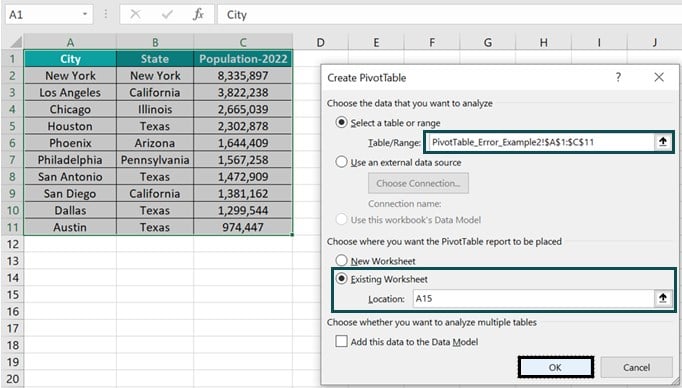Click the Austin cell
The image size is (682, 388).
pos(70,227)
